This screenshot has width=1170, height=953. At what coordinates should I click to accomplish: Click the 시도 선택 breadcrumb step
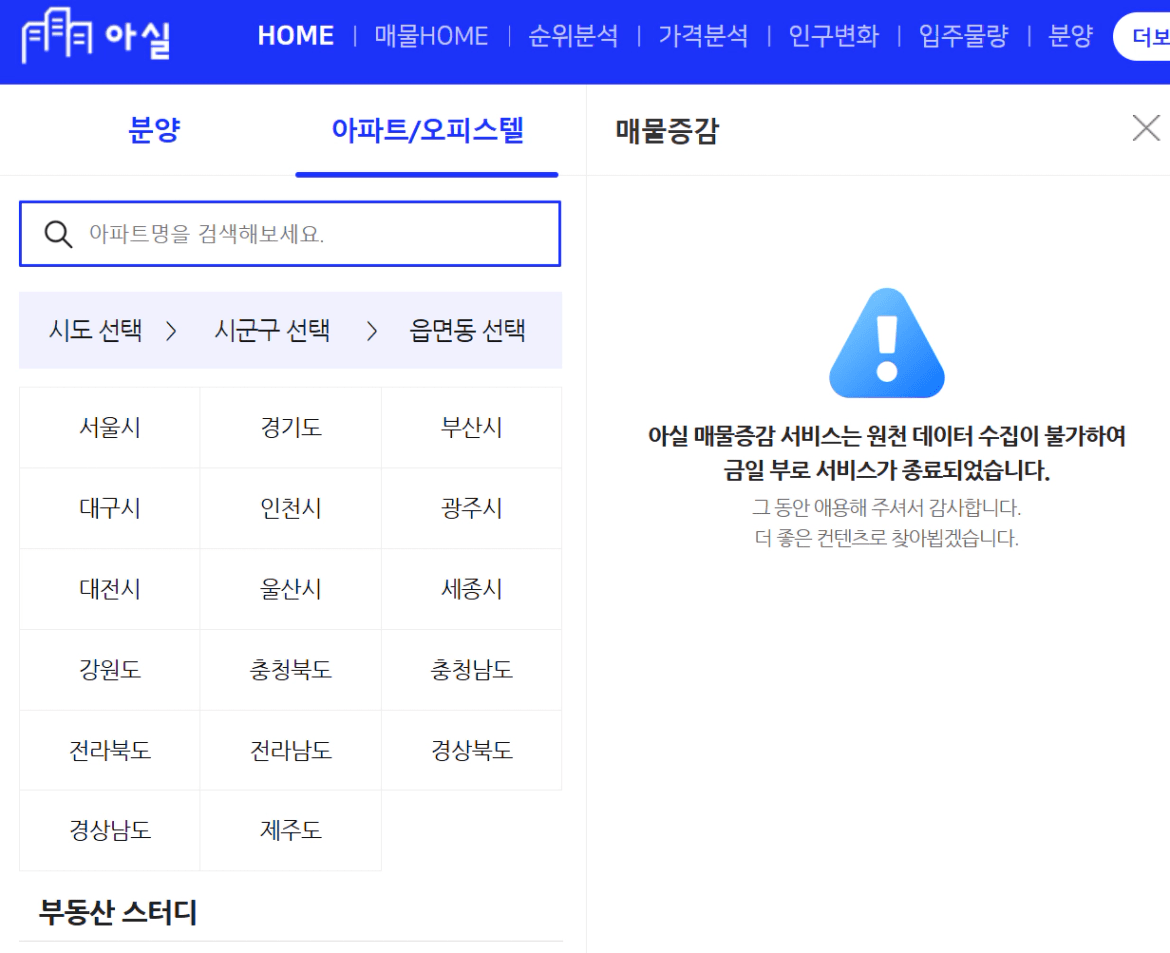(x=96, y=330)
